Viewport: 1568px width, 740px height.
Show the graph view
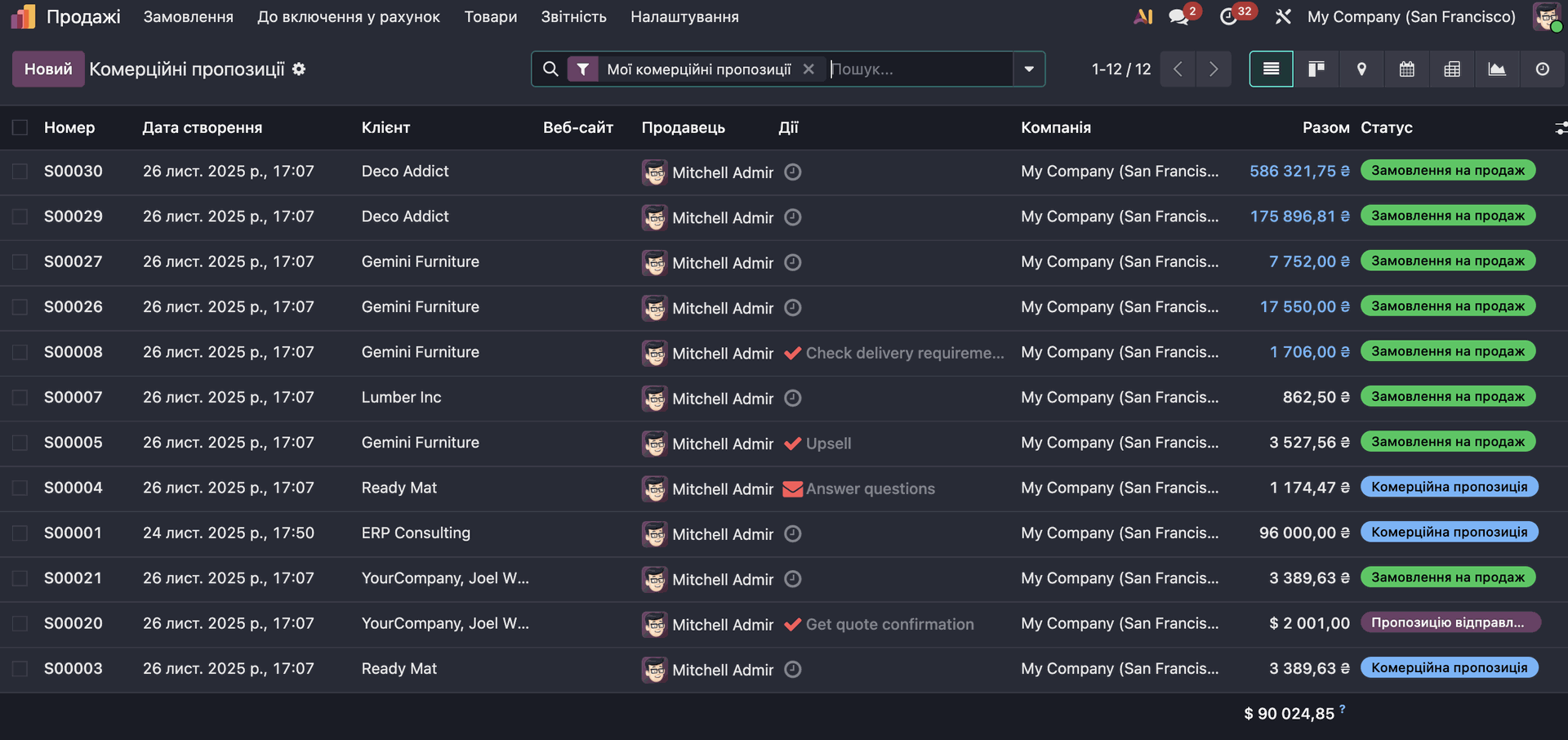click(1497, 69)
